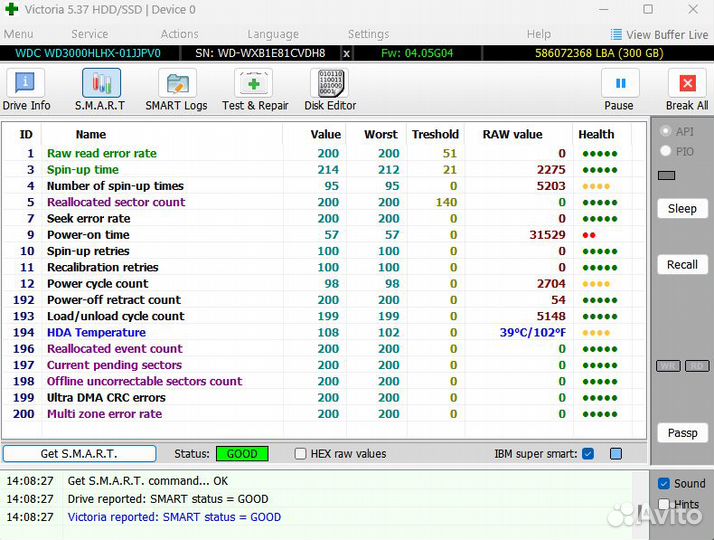Switch to Test & Repair tool

tap(254, 90)
